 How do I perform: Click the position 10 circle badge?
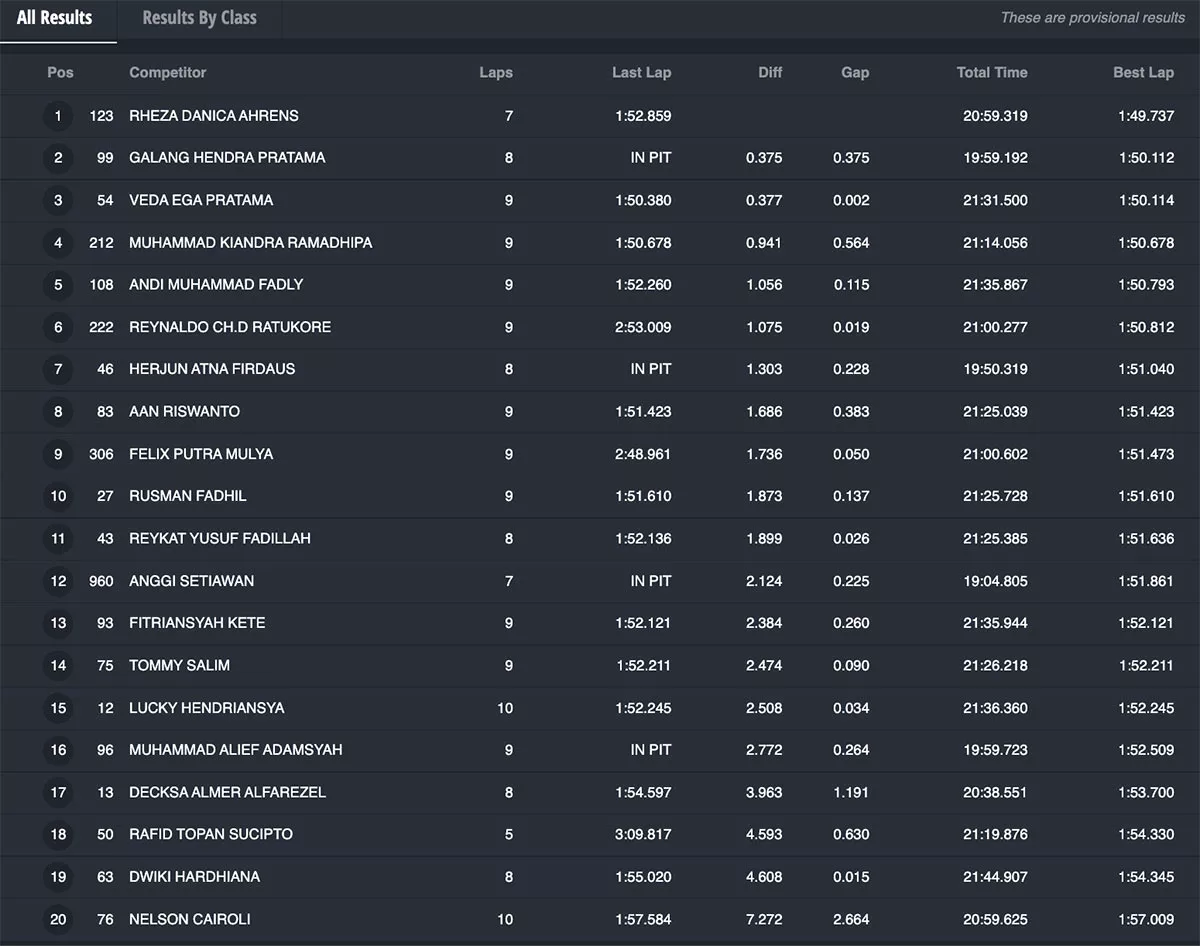pos(58,496)
